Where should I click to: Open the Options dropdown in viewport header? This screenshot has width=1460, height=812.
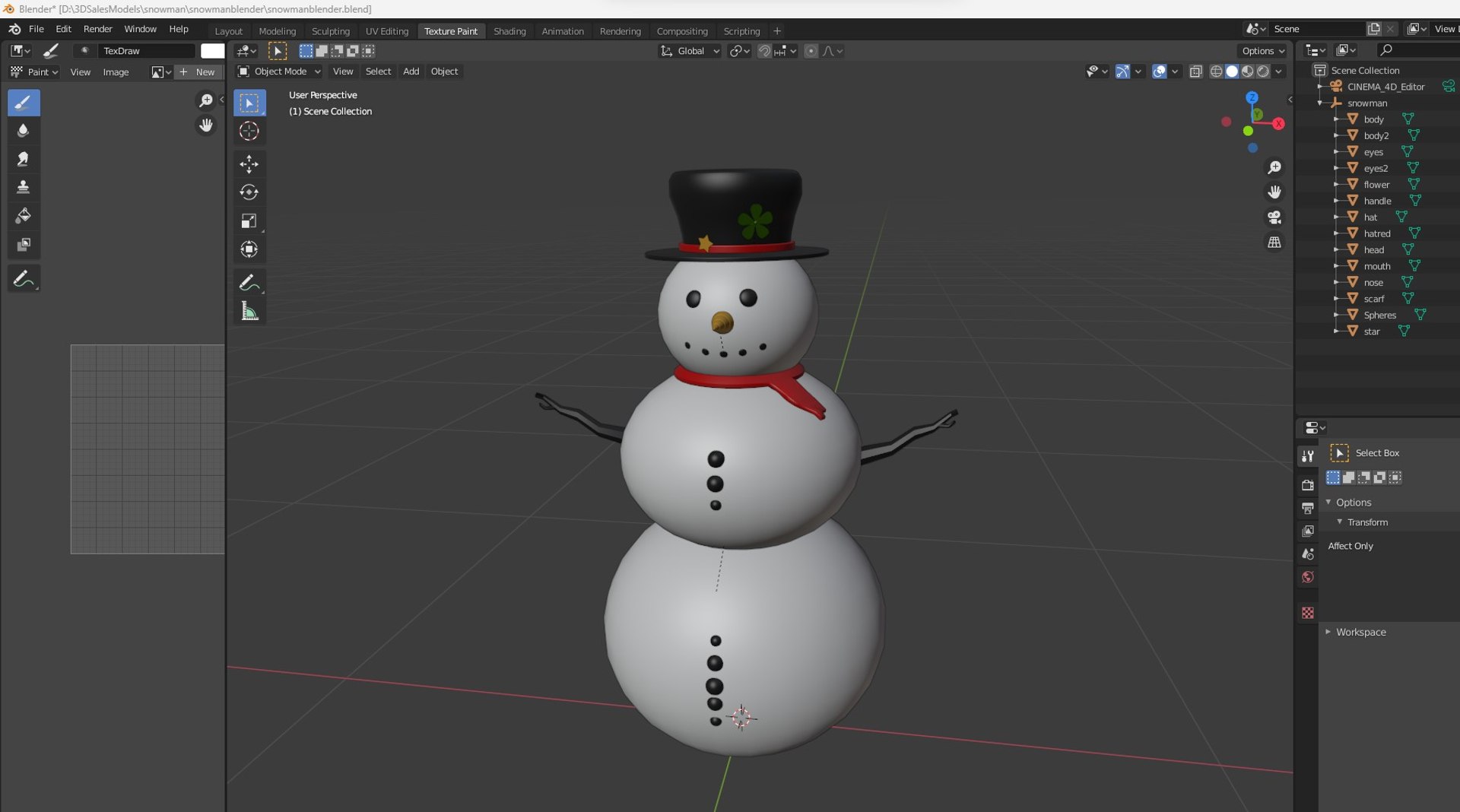point(1262,51)
